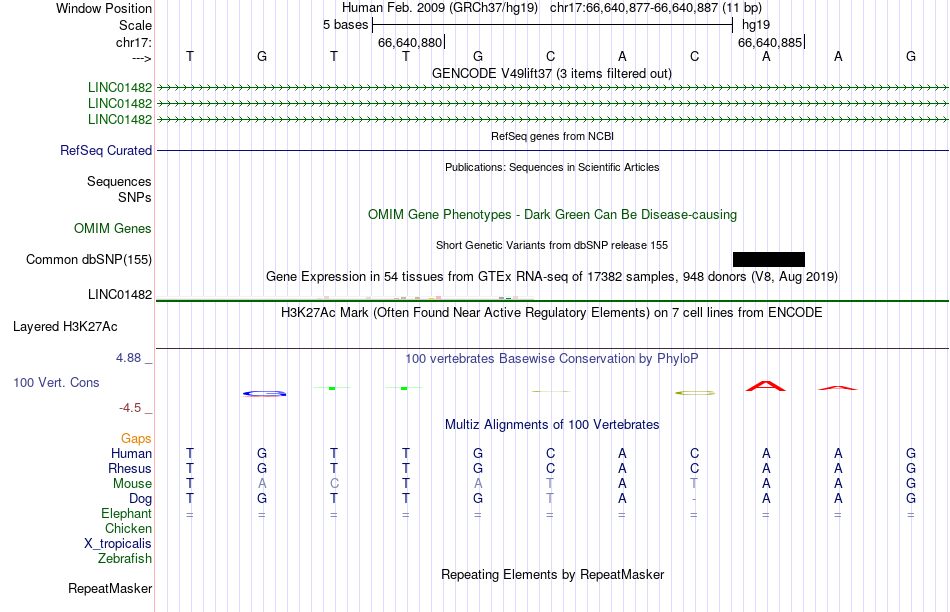Select the RepeatMasker track label
Viewport: 950px width, 612px height.
click(110, 588)
